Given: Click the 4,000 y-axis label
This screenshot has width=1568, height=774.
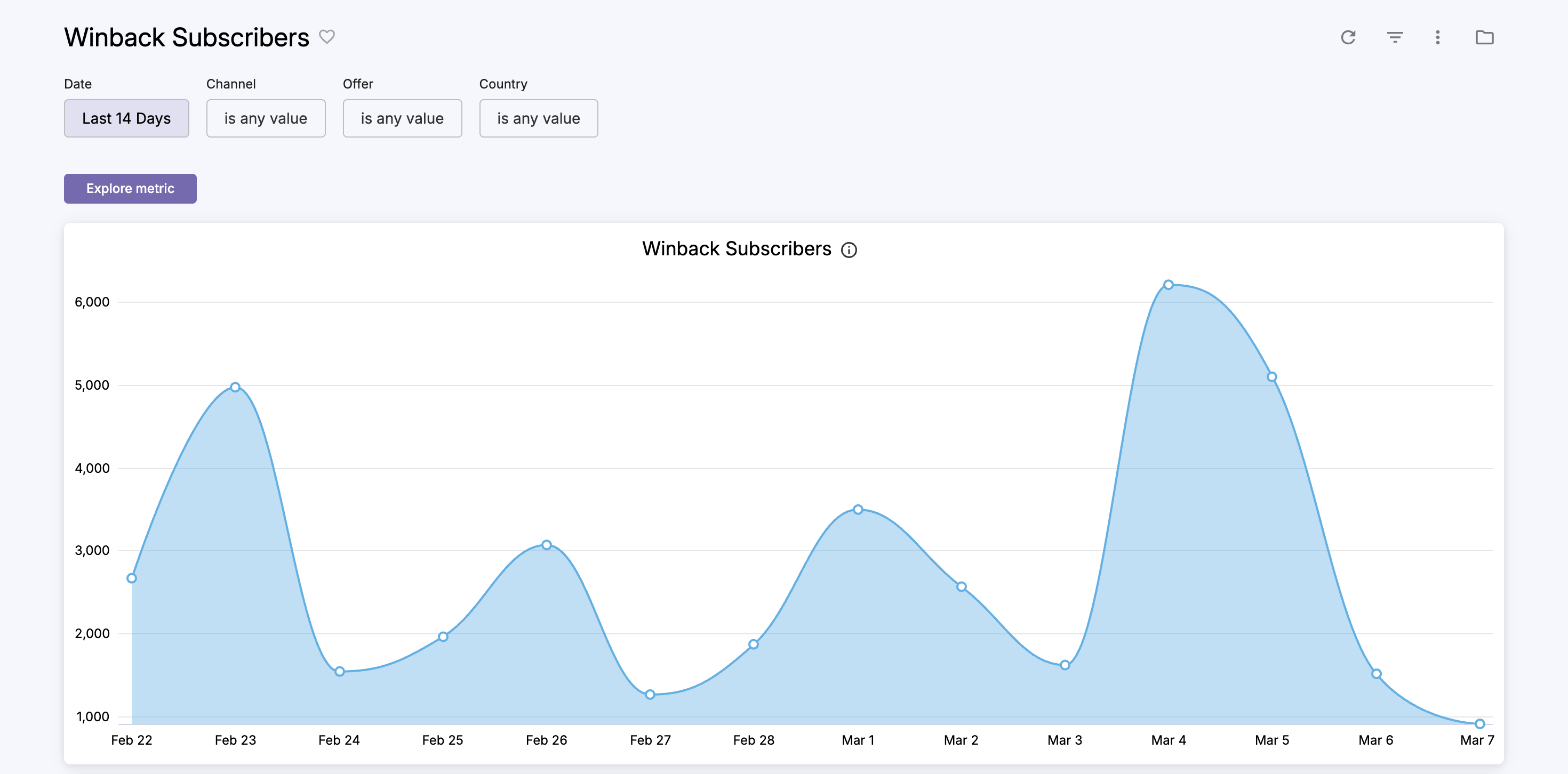Looking at the screenshot, I should click(92, 468).
